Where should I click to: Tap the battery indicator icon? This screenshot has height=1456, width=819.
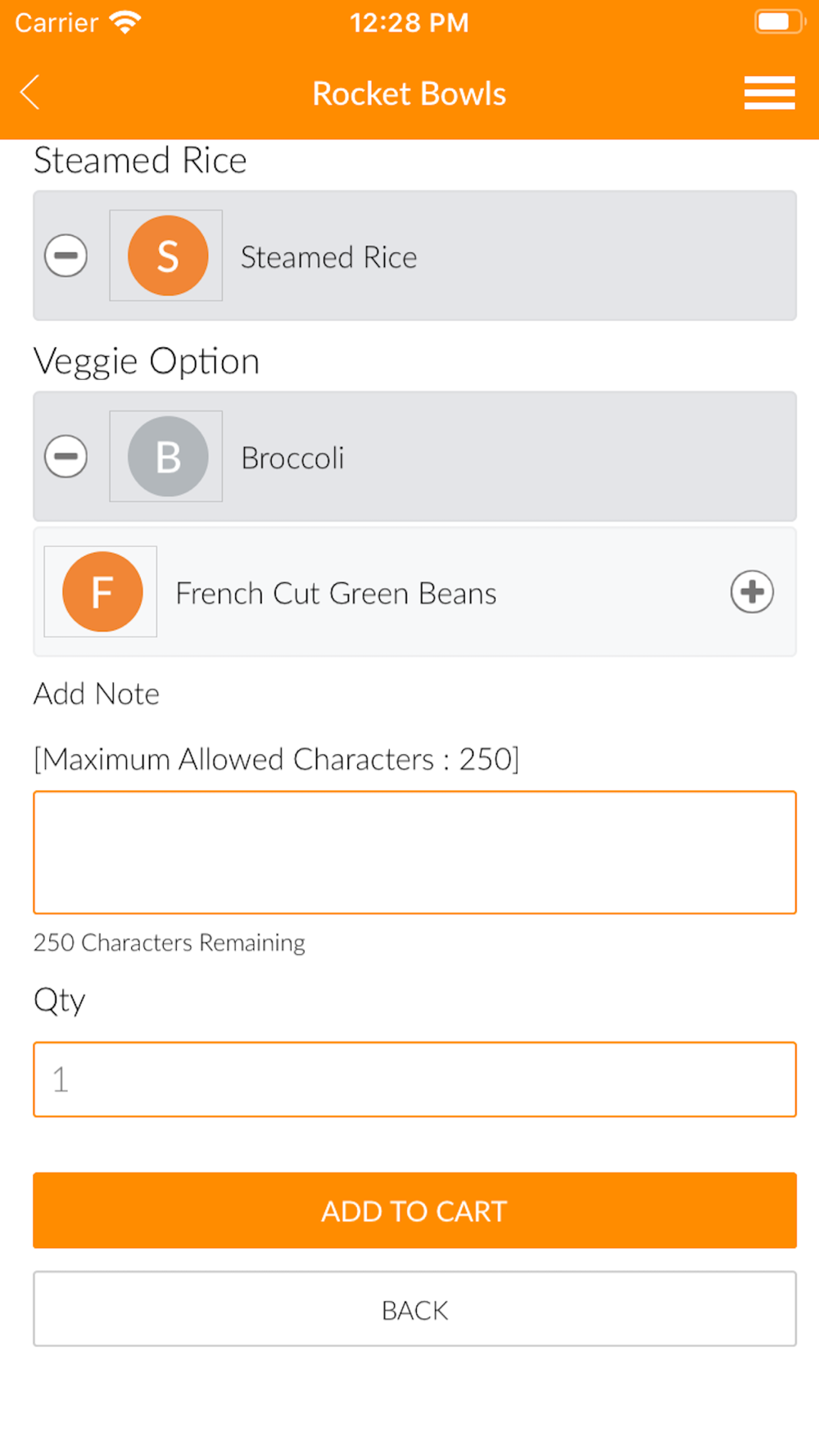click(x=779, y=21)
